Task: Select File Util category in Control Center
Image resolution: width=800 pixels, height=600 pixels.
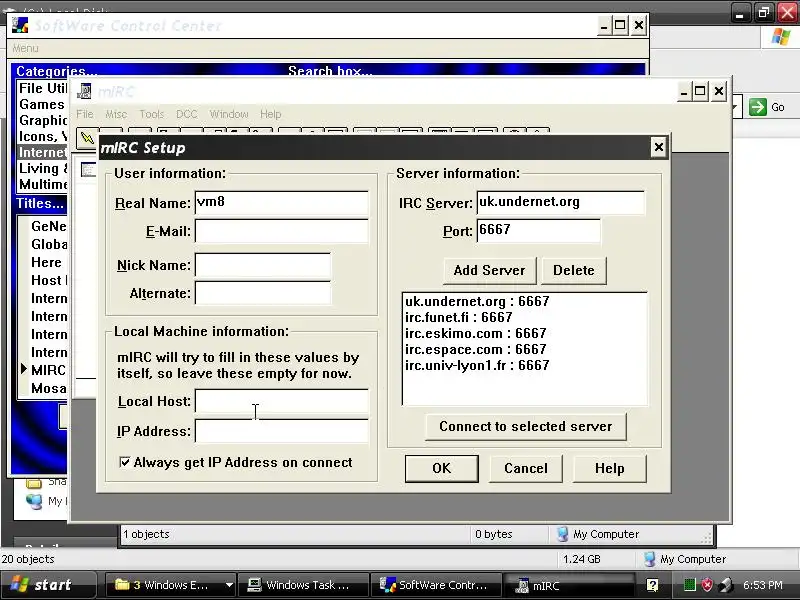Action: click(x=42, y=88)
